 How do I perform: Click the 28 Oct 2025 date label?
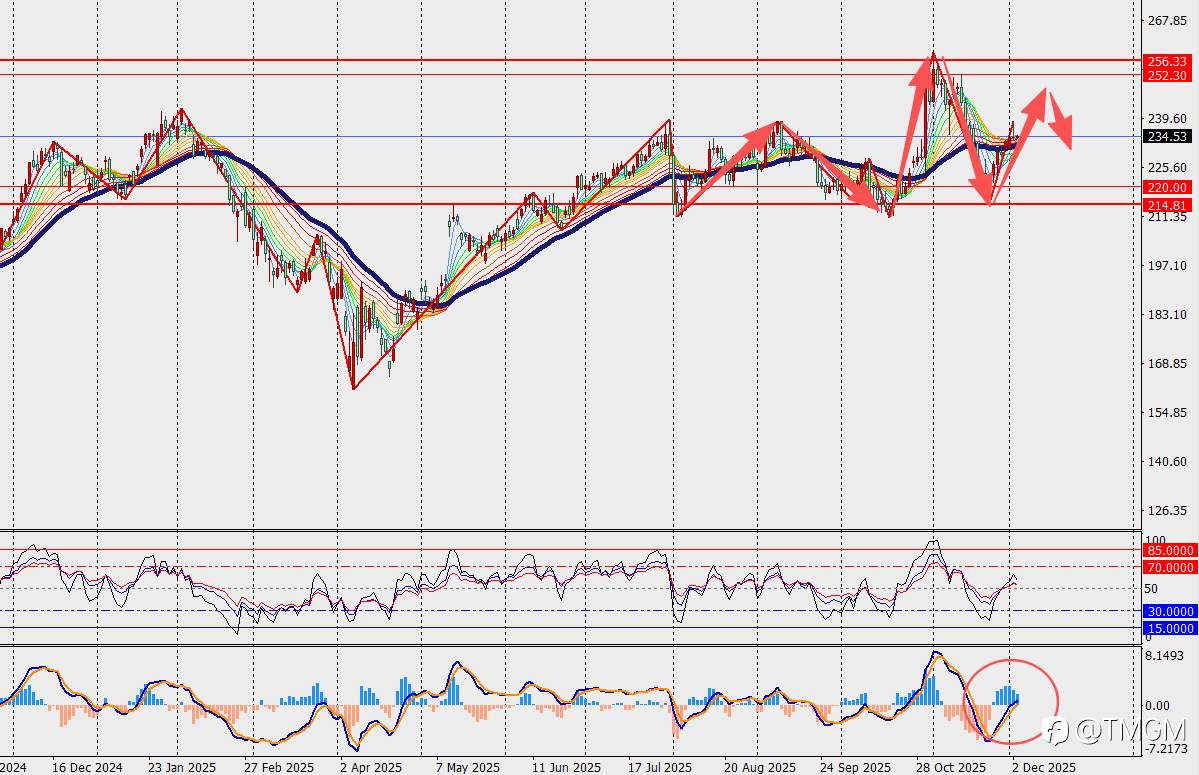(x=950, y=767)
